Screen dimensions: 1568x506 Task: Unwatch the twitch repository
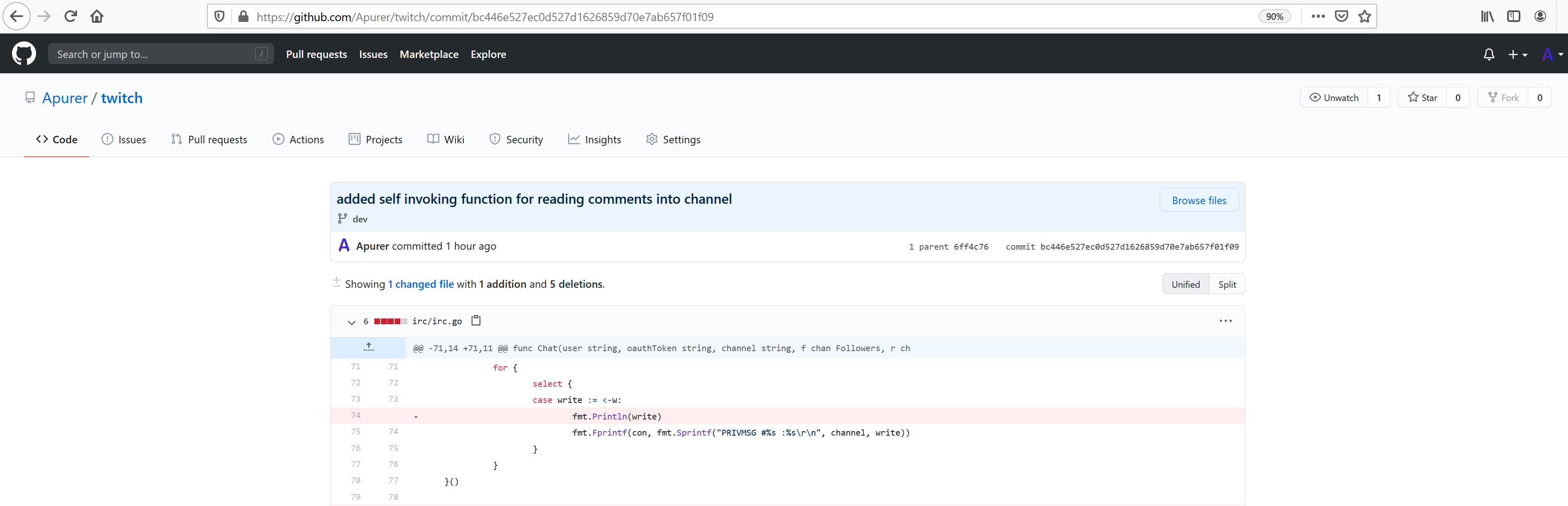[1334, 97]
